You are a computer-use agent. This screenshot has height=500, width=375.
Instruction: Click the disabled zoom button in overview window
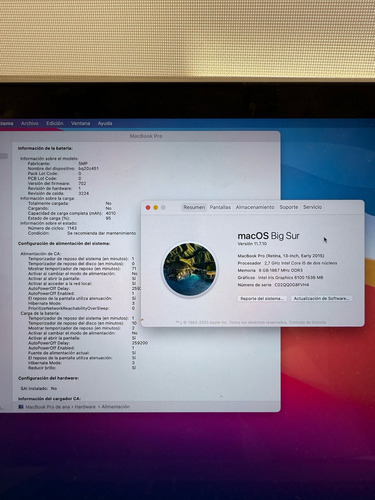click(163, 207)
